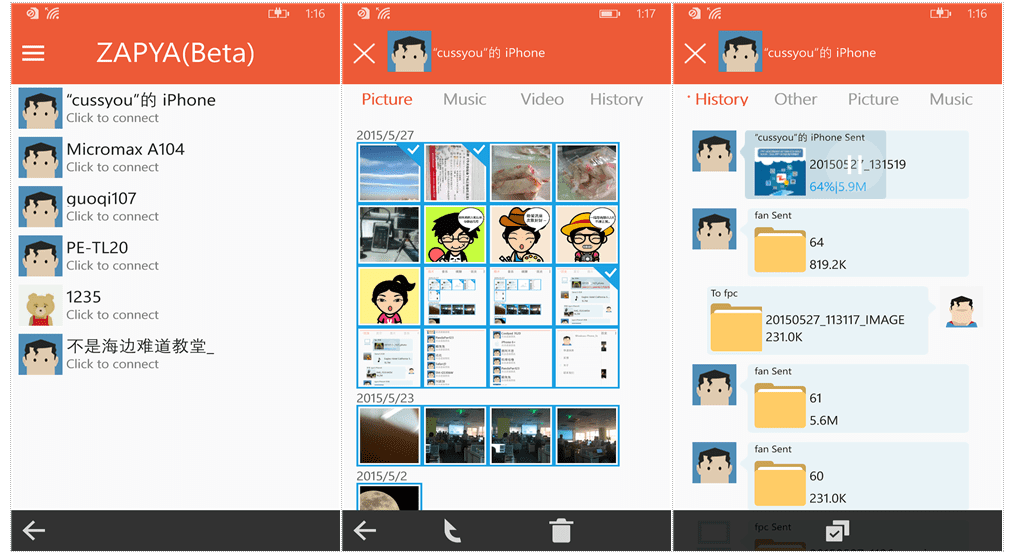Deselect the checked document photo thumbnail

(x=455, y=172)
